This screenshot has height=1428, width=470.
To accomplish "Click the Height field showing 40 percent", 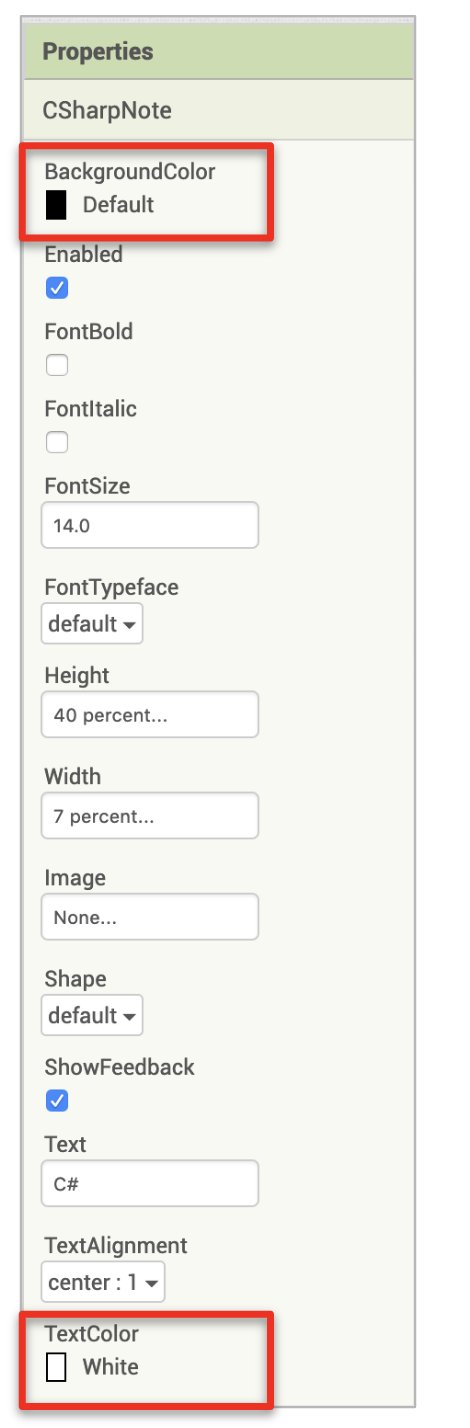I will pos(150,715).
